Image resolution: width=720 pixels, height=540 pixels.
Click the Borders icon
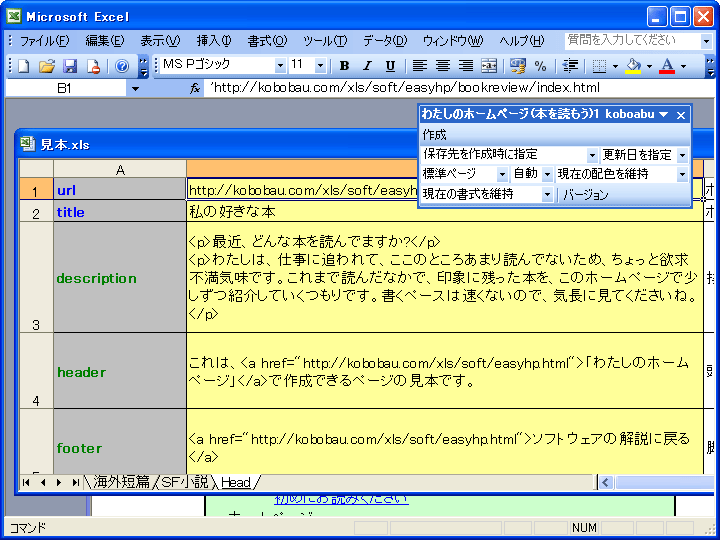(599, 66)
